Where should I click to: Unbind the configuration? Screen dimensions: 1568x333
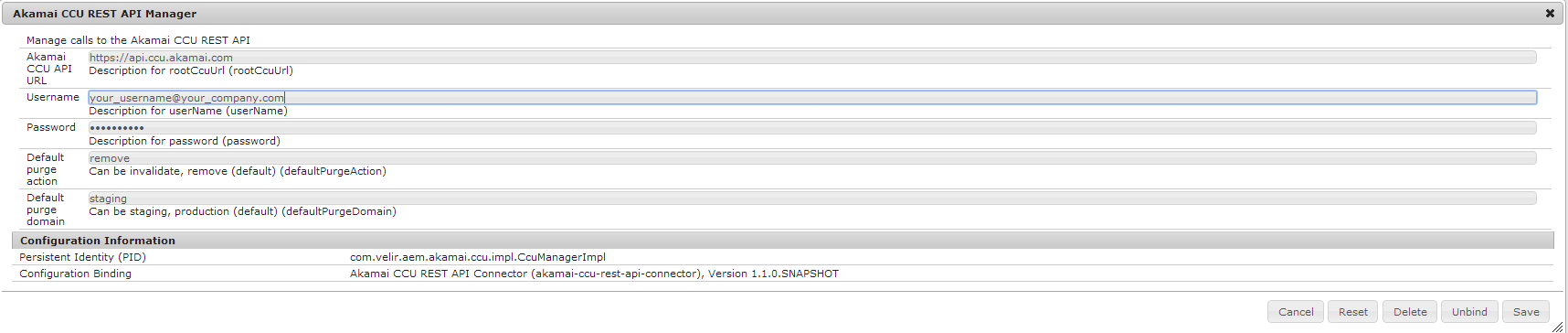pyautogui.click(x=1469, y=312)
